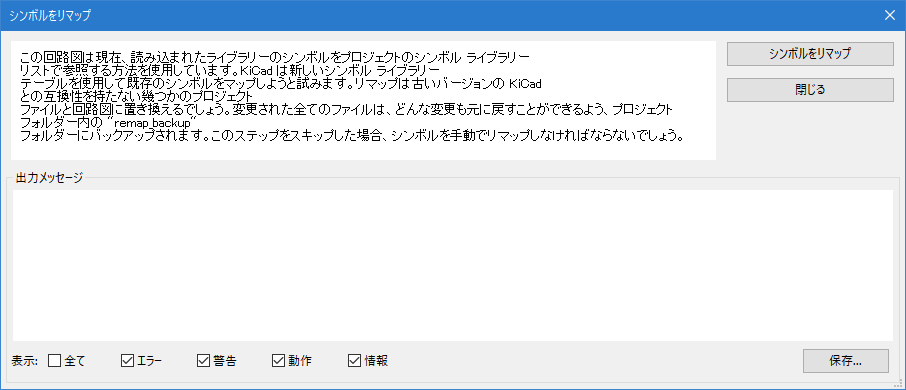The width and height of the screenshot is (906, 390).
Task: Click the シンボルをリマップ title bar text
Action: pos(50,16)
